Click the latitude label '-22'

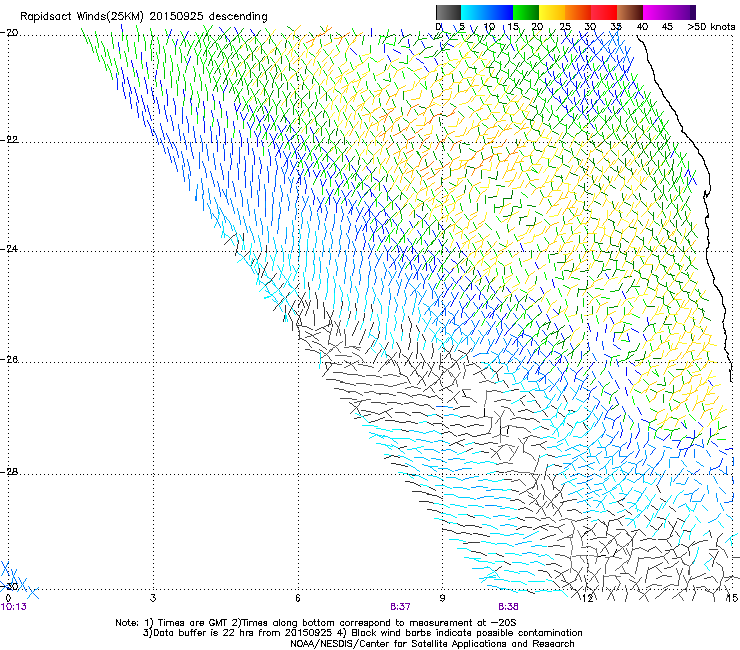[9, 140]
